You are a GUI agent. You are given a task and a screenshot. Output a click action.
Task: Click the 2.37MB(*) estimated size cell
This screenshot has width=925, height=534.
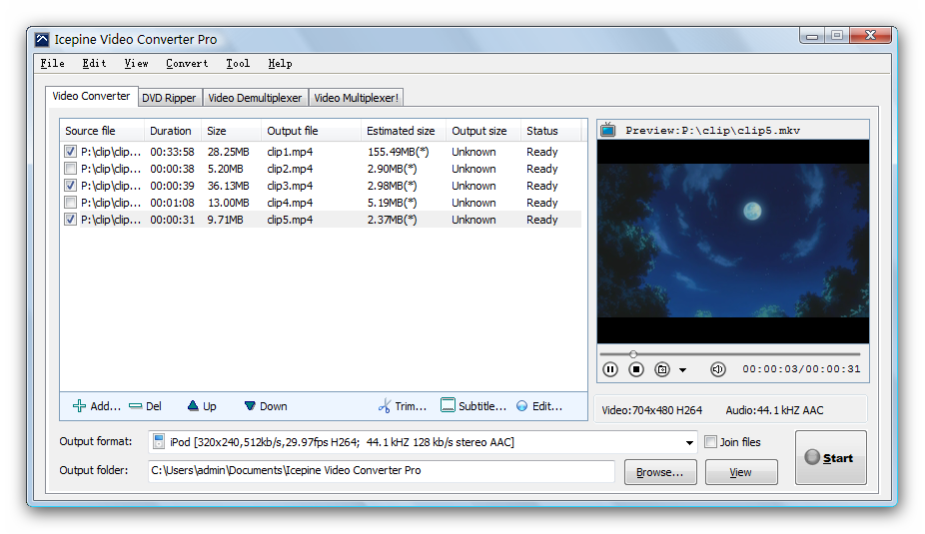[392, 220]
